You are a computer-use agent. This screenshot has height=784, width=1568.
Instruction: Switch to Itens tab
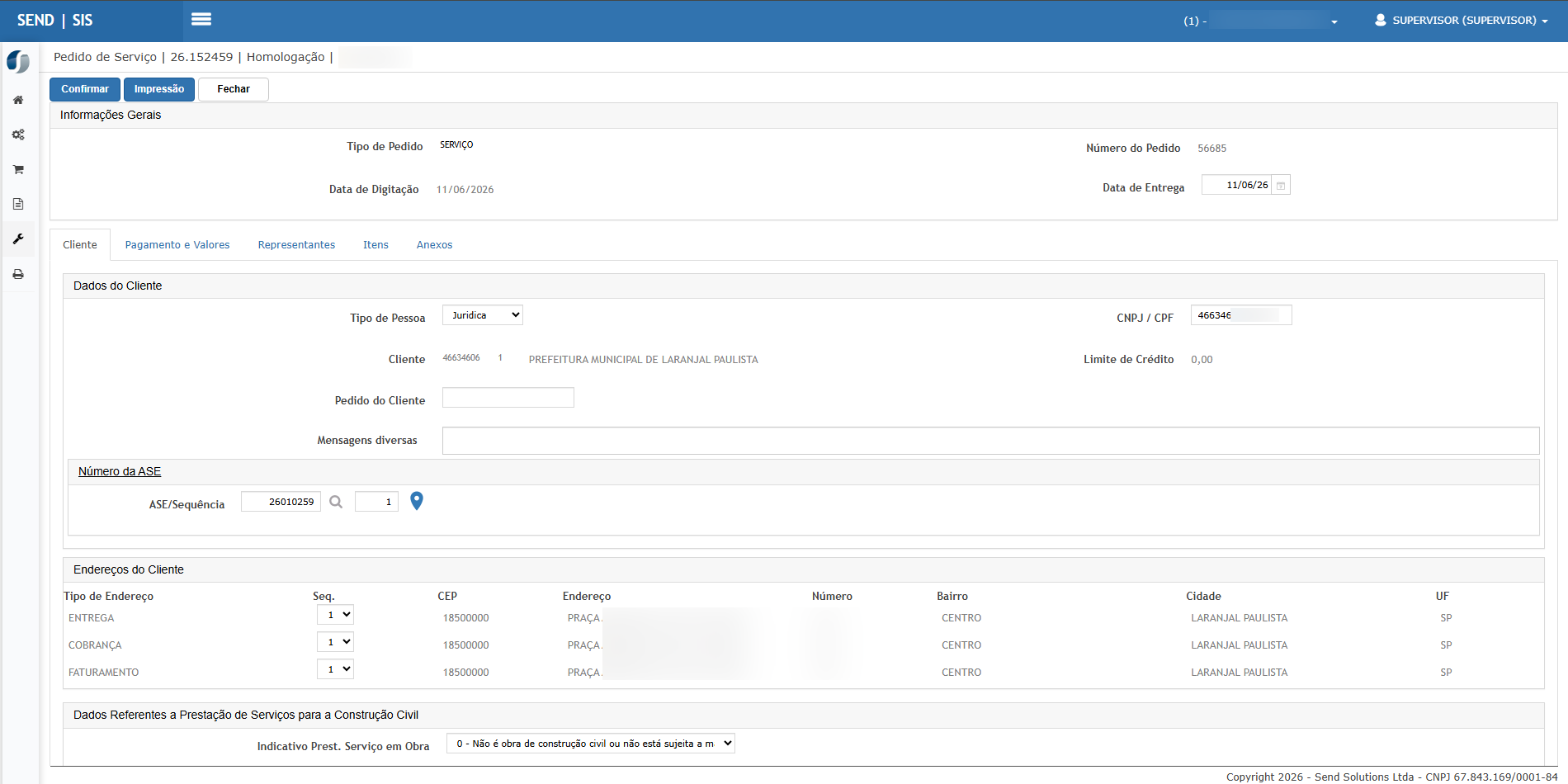point(375,245)
